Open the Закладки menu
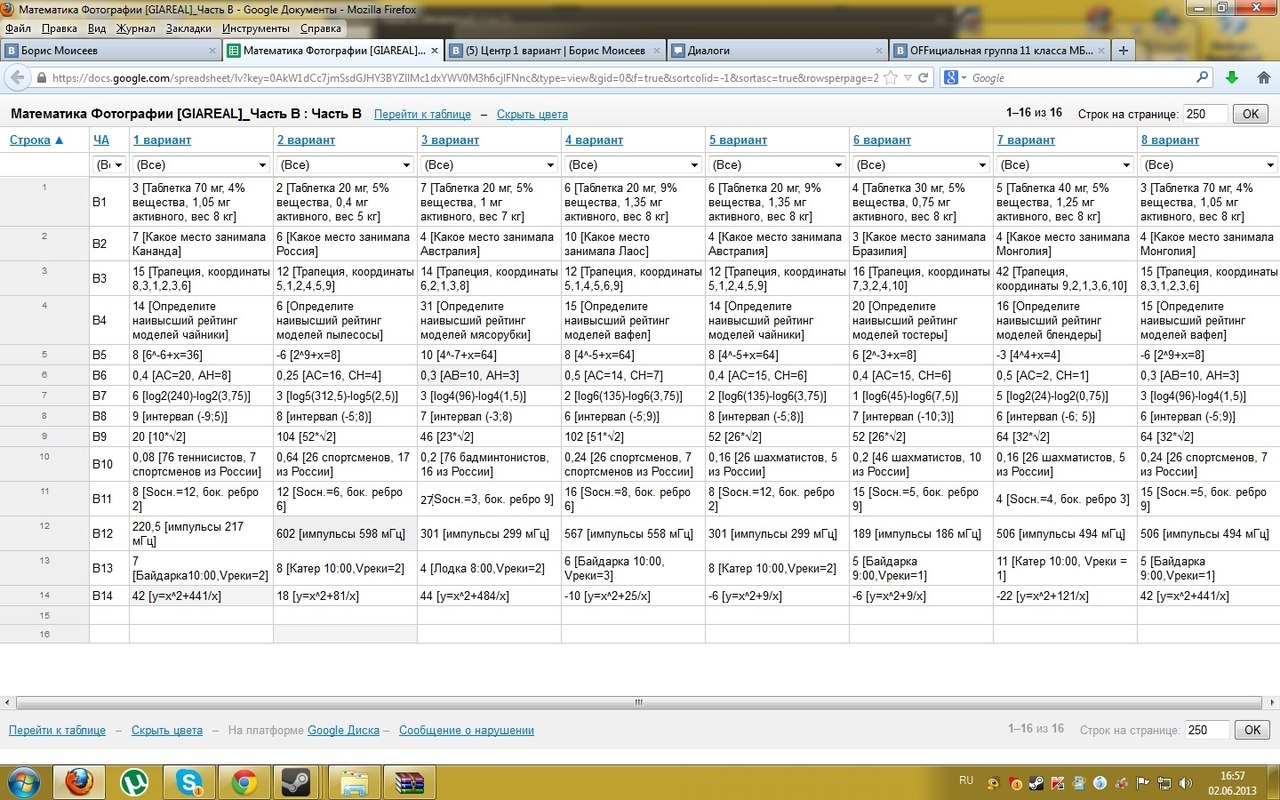The image size is (1280, 800). (x=188, y=29)
